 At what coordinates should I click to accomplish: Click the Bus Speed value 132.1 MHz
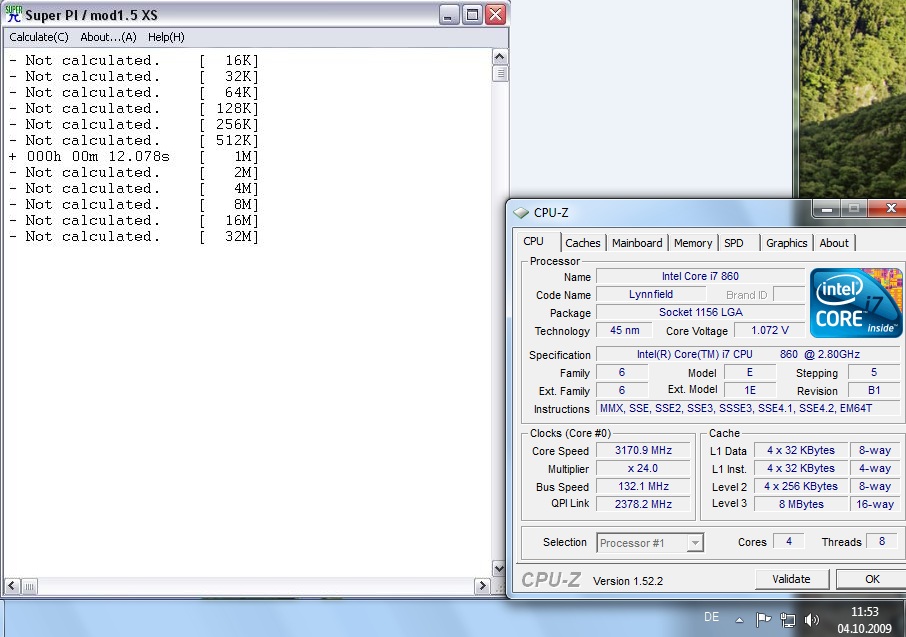pyautogui.click(x=643, y=486)
